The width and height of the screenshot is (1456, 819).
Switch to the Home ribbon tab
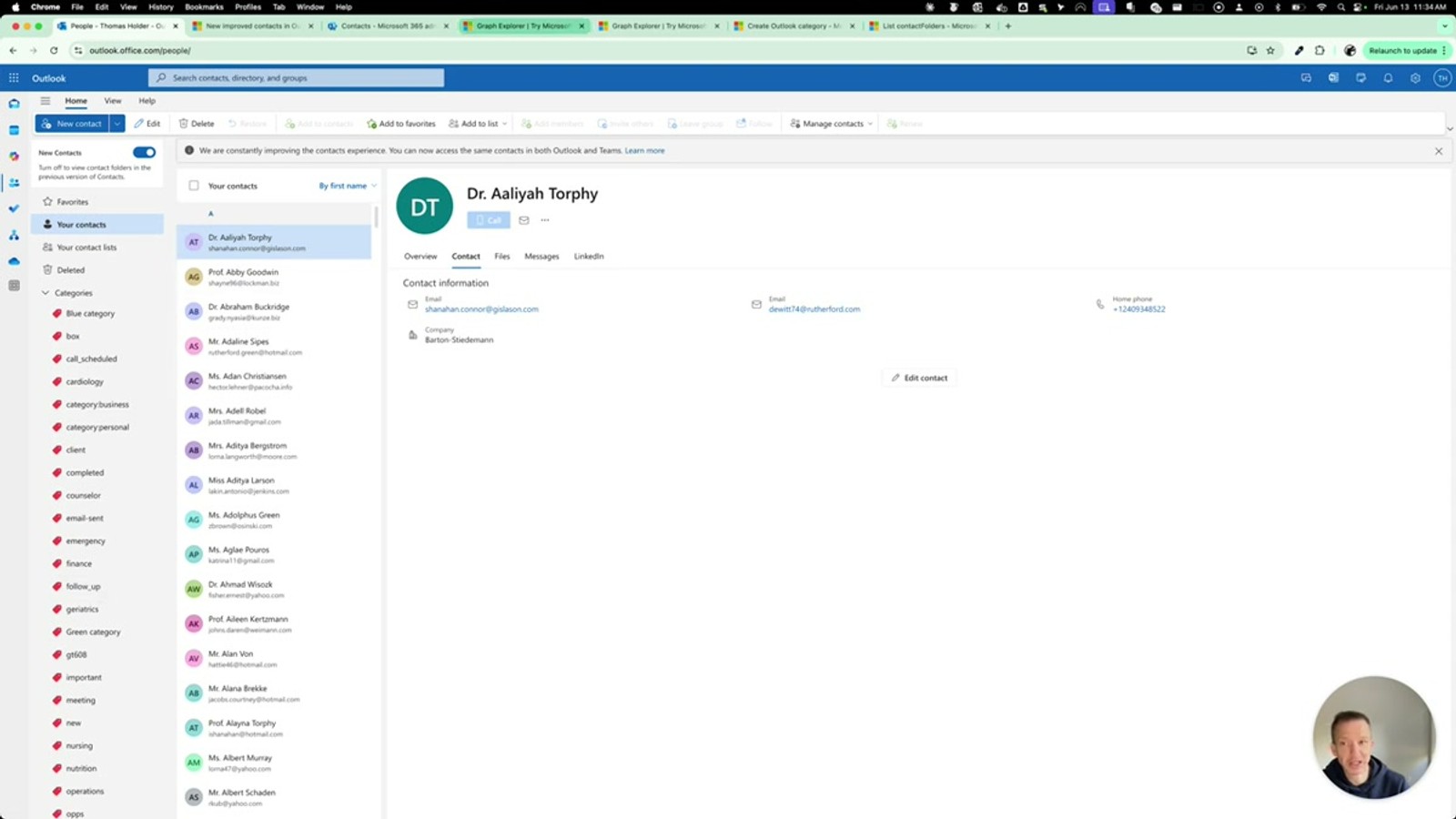76,101
